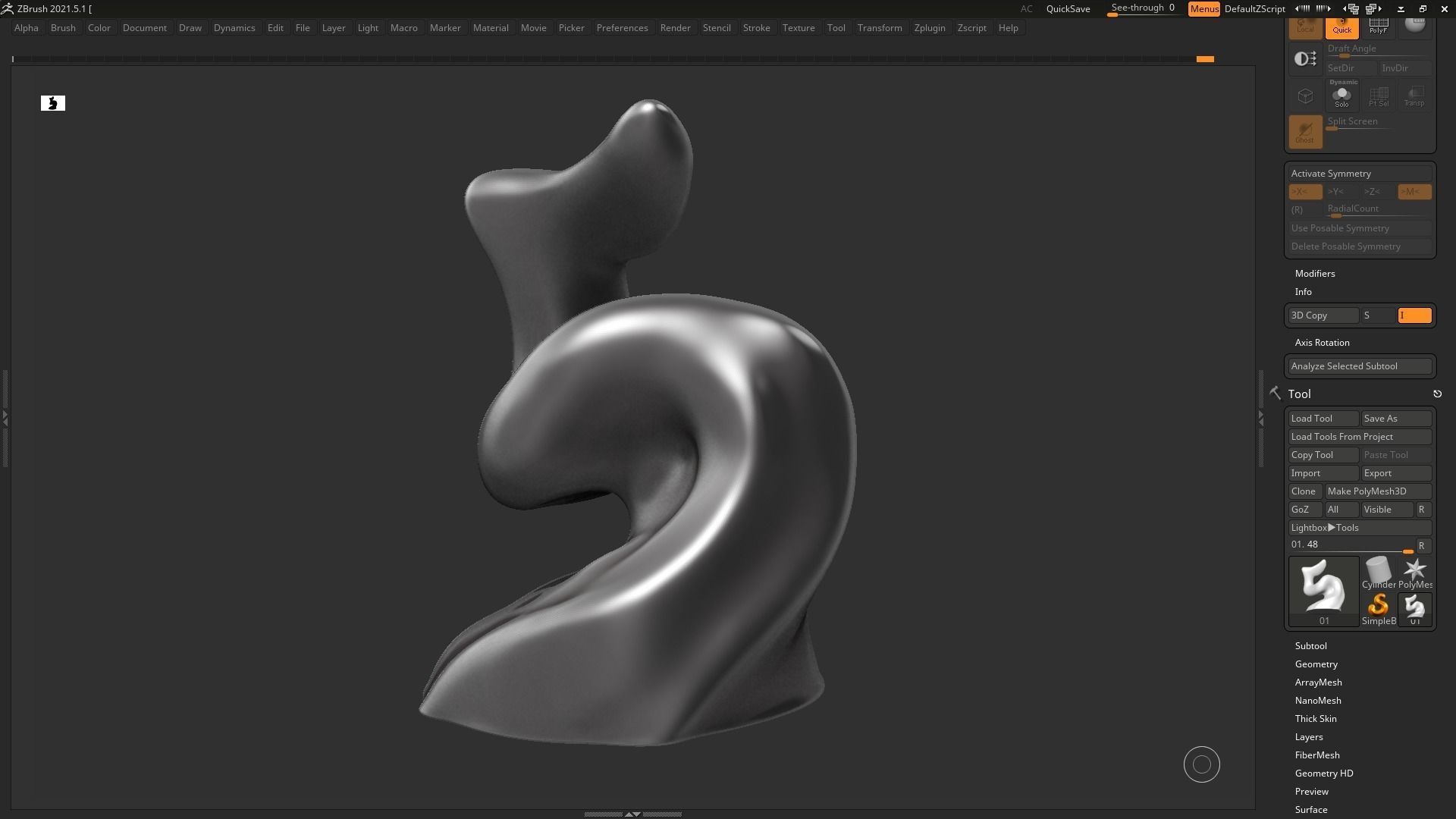Click the draft analysis icon beside Draft Angle
Screen dimensions: 1456x819
[1305, 59]
